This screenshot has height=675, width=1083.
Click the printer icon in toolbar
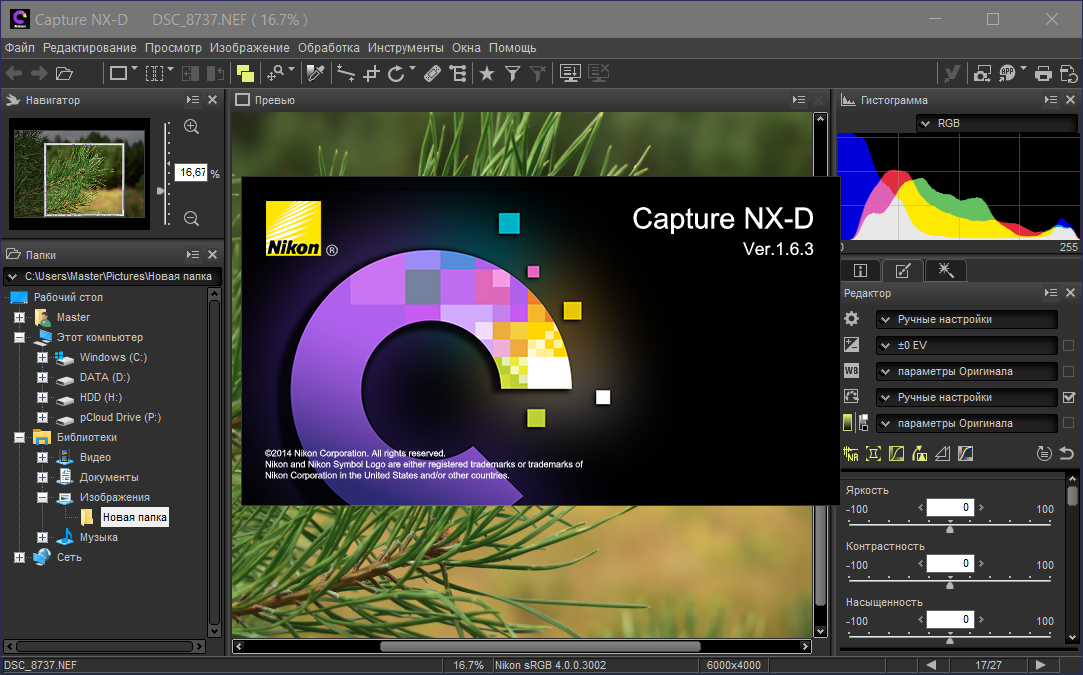[x=1043, y=73]
